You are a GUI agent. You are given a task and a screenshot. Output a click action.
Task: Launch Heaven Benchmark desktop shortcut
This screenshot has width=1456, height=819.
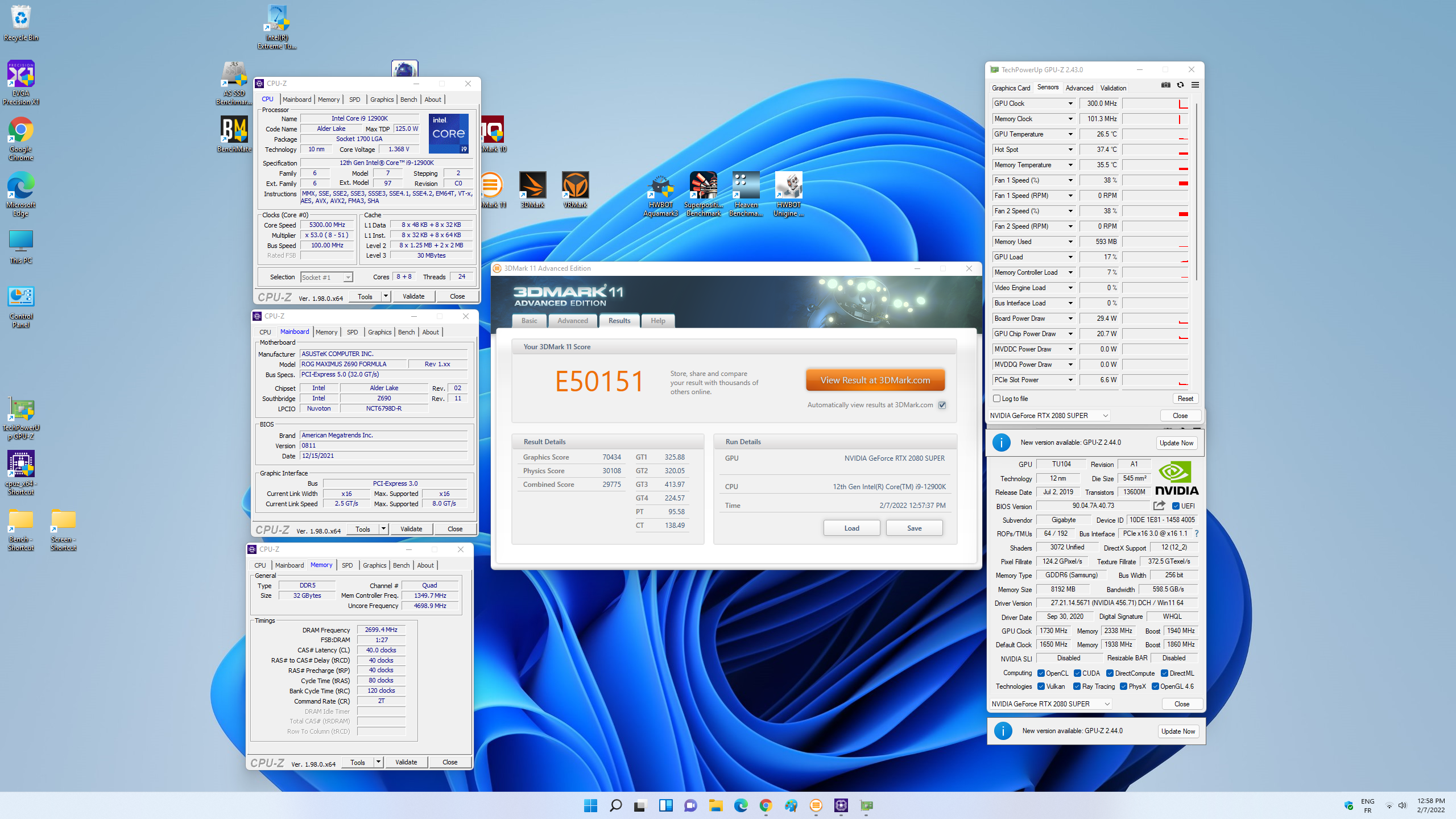[x=746, y=195]
